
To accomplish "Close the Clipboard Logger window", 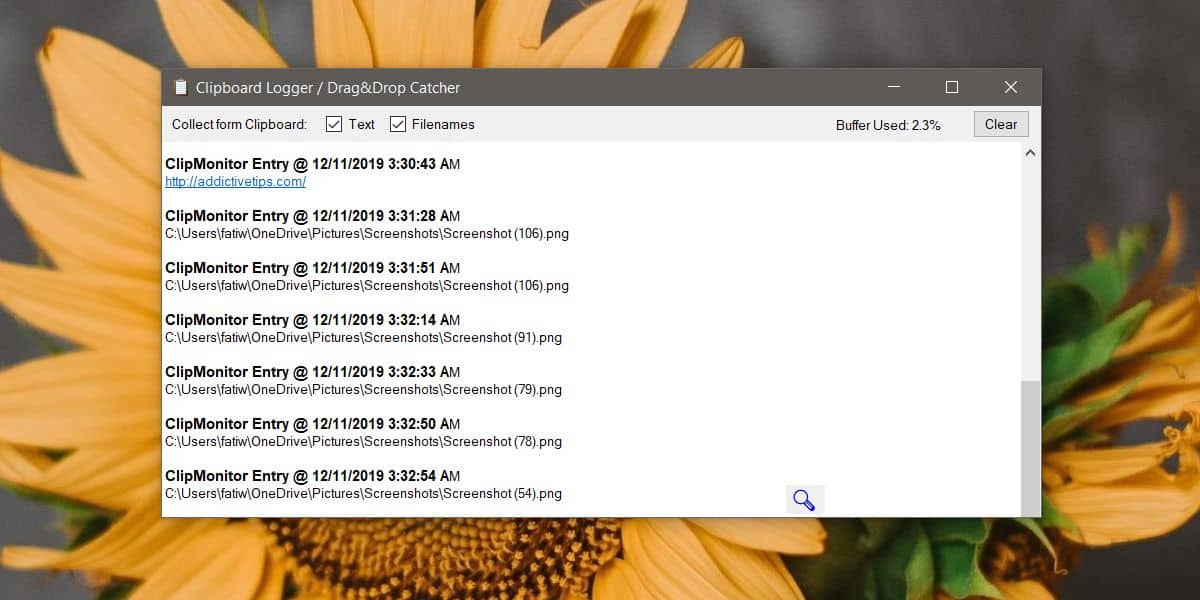I will pyautogui.click(x=1011, y=87).
